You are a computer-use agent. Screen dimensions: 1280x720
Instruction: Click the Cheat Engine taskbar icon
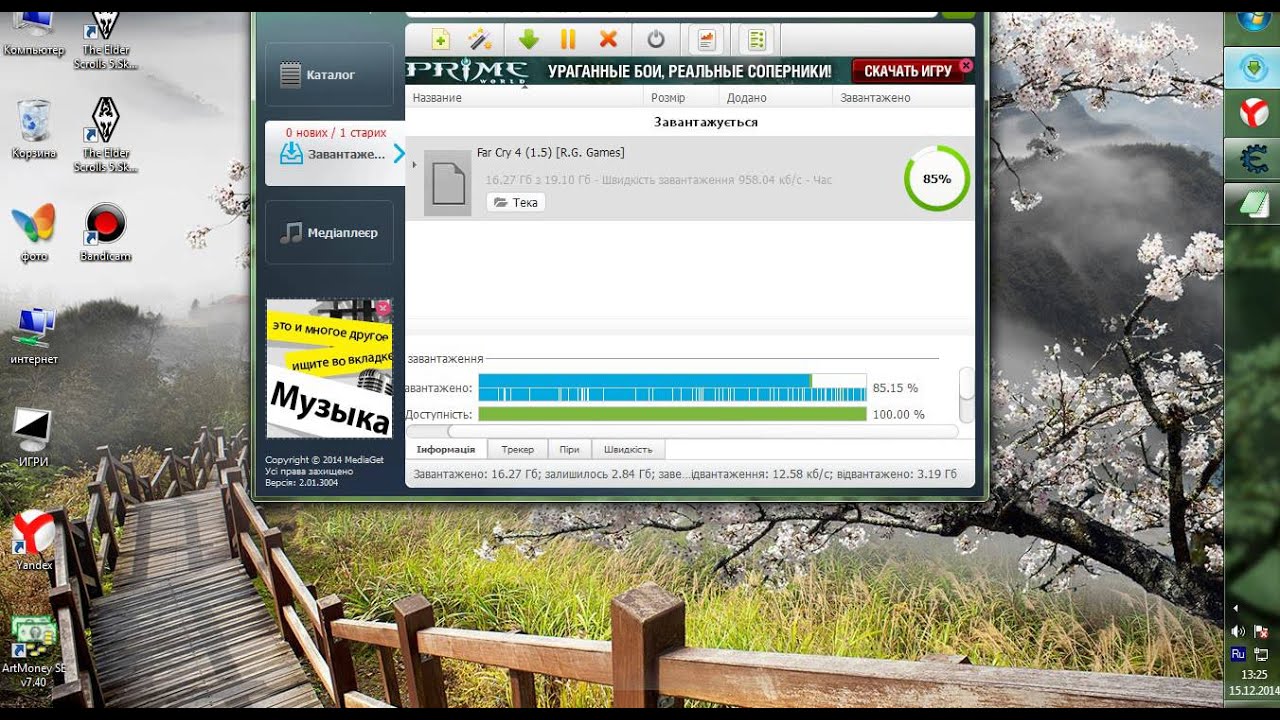(1253, 159)
